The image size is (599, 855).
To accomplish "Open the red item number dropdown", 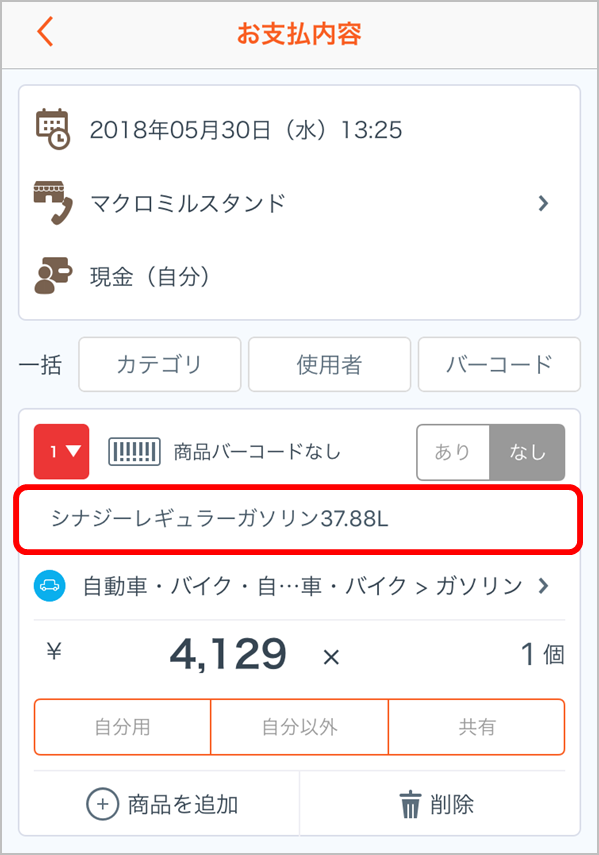I will tap(62, 451).
